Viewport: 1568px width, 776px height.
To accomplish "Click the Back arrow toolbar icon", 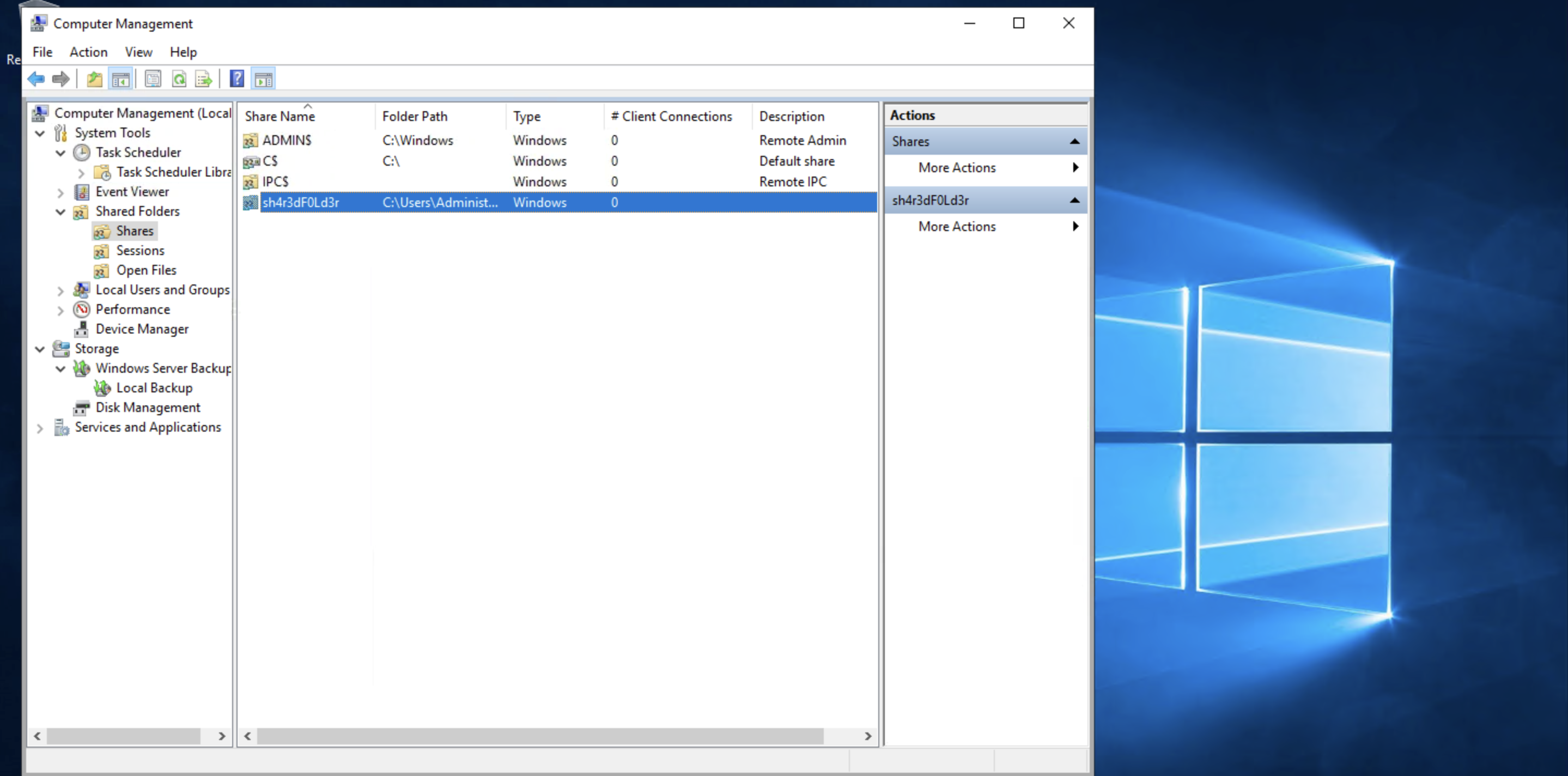I will [36, 78].
